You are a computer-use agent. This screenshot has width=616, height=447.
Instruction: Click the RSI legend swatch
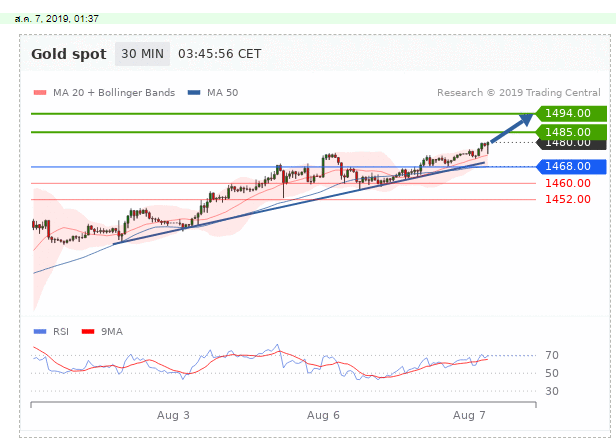pos(40,332)
